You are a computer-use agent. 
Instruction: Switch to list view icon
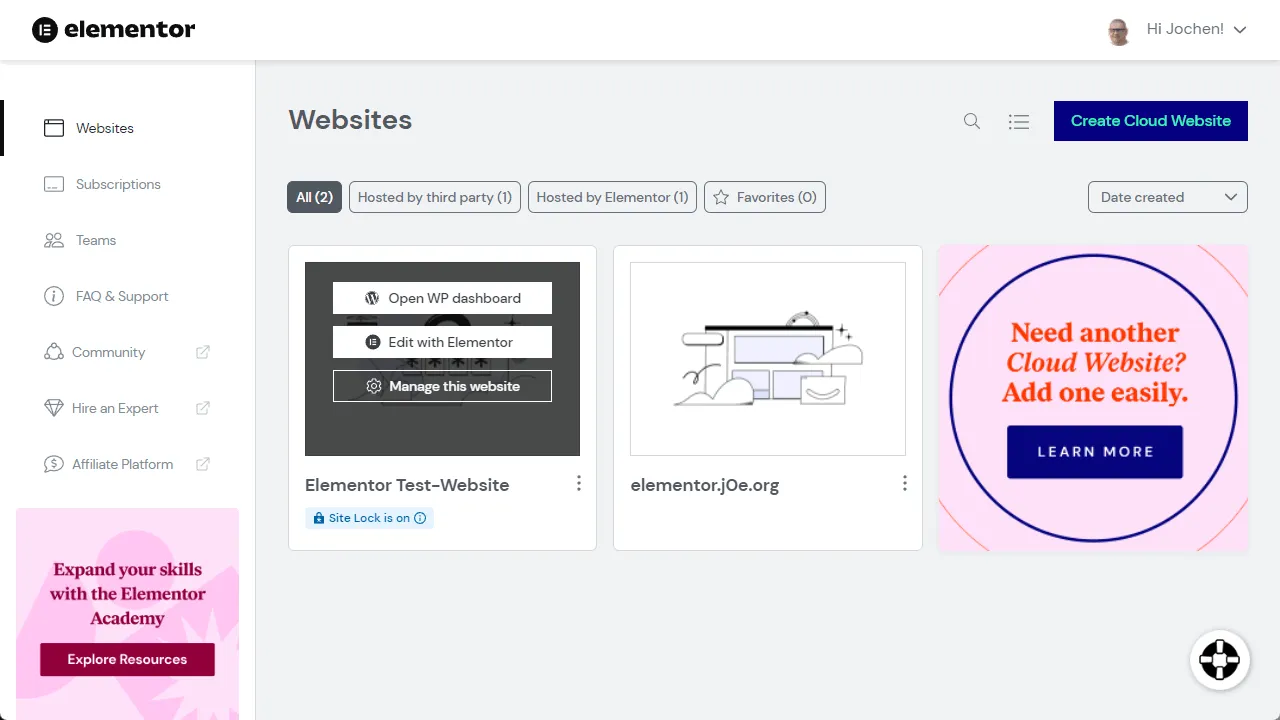point(1019,121)
